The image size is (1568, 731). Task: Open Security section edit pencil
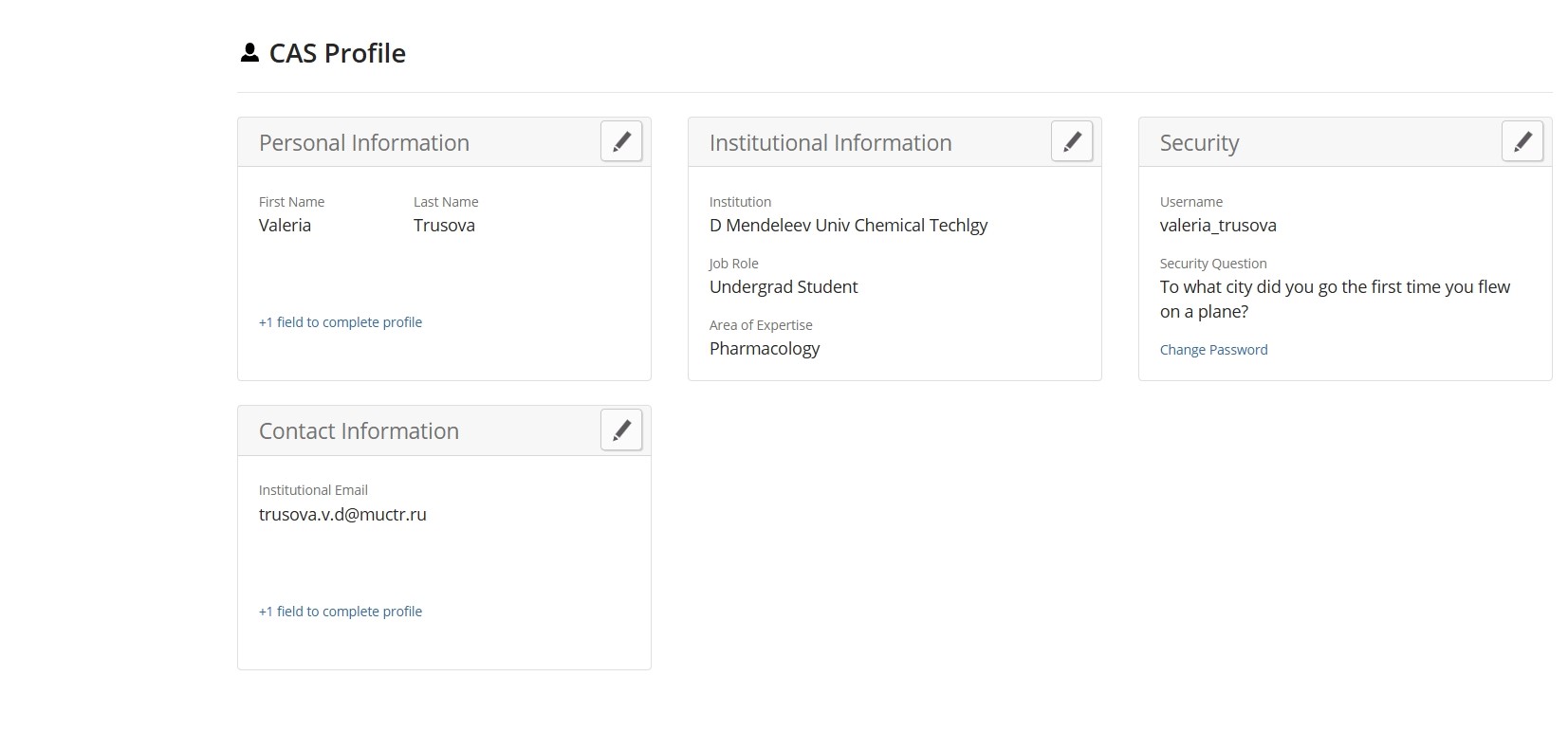(x=1522, y=142)
